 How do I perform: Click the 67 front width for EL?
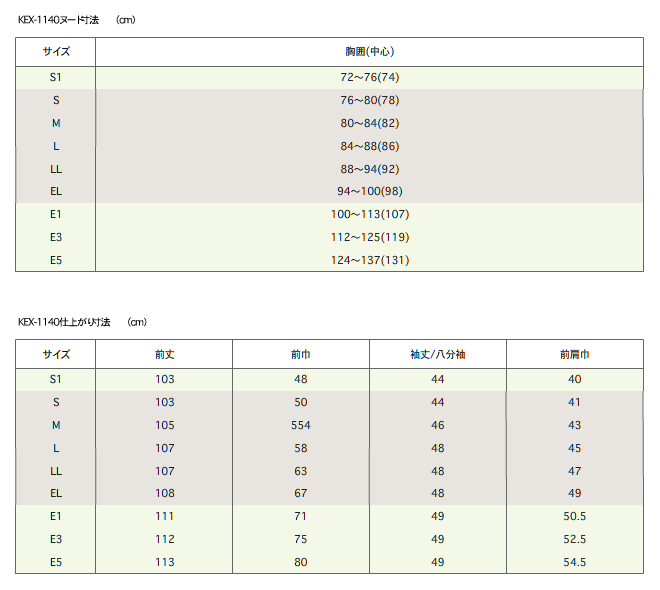pos(301,493)
